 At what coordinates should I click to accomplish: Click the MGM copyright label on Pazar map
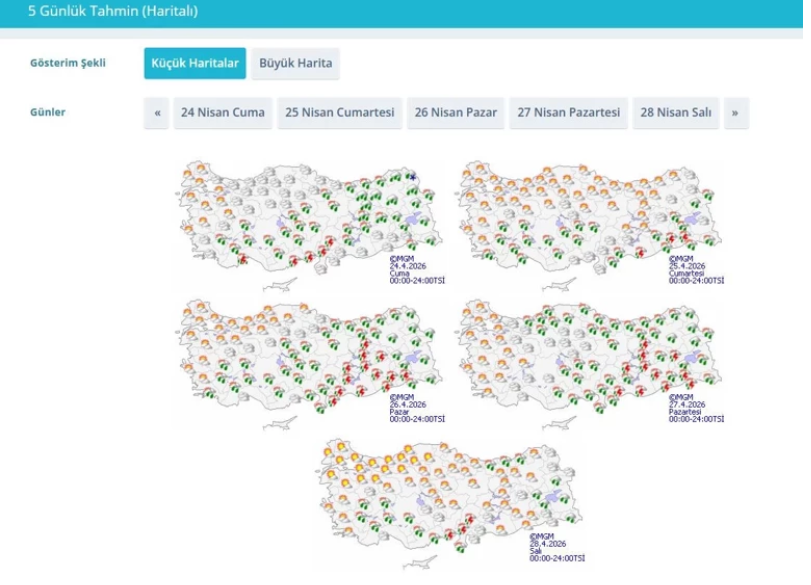tap(399, 397)
